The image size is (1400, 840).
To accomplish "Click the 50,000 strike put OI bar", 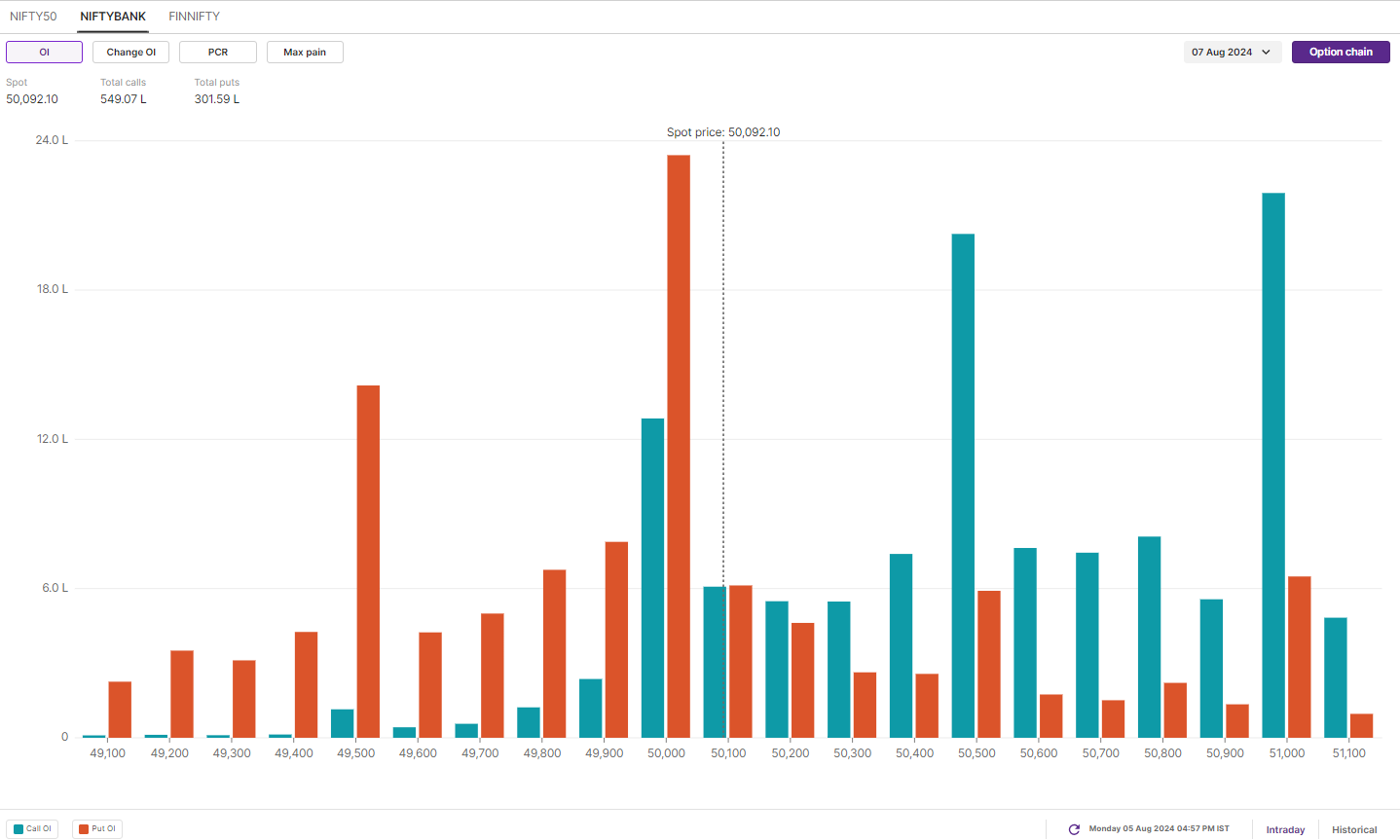I will pos(679,446).
